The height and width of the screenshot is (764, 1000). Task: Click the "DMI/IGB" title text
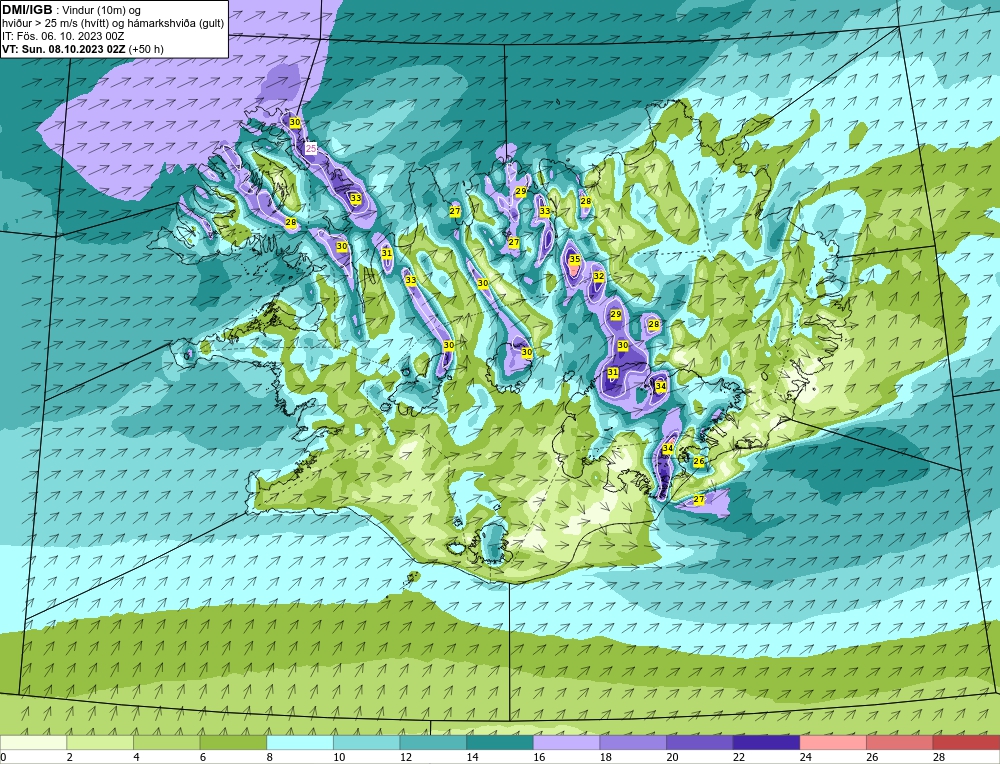tap(27, 9)
